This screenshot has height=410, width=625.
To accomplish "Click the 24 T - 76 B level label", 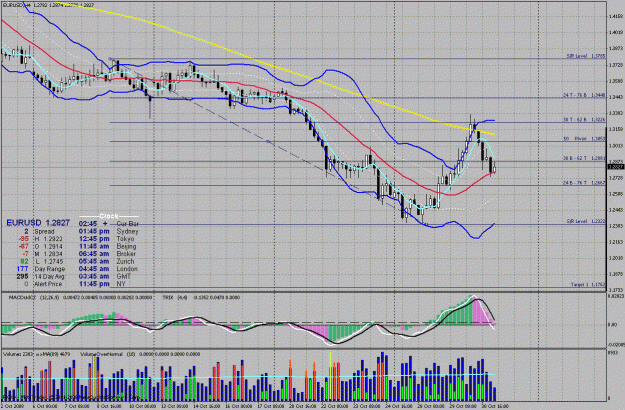I will [x=584, y=96].
